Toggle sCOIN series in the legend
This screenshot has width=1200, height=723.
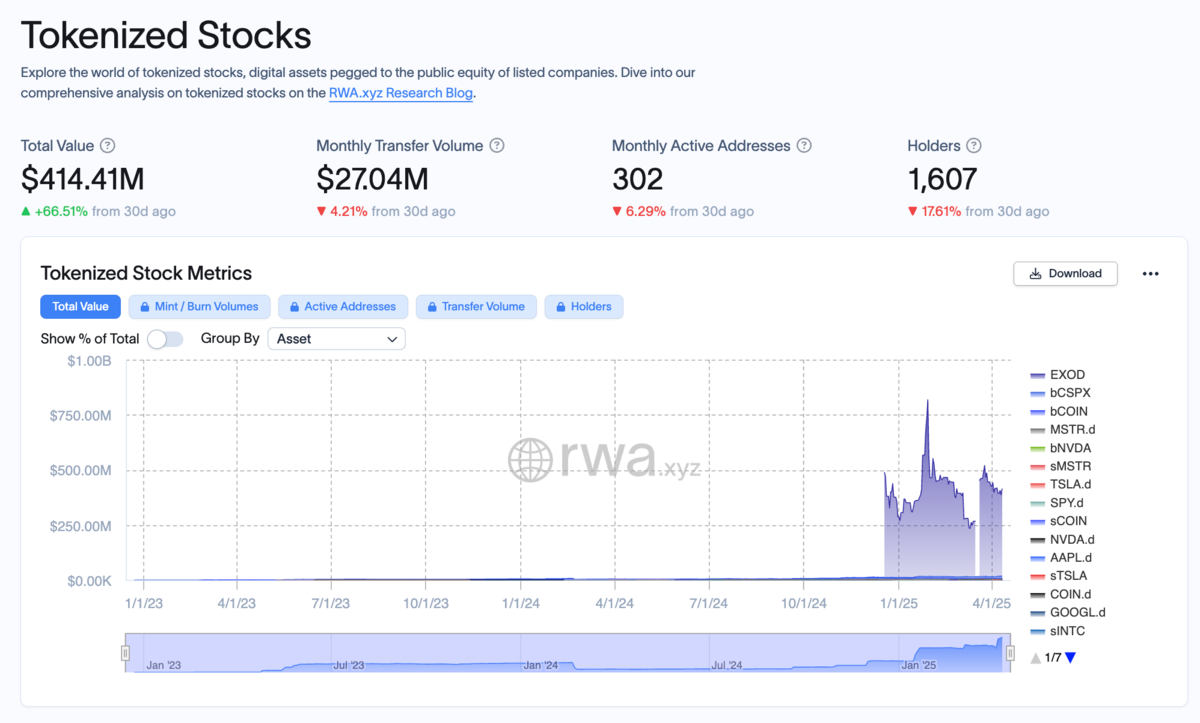click(1059, 521)
